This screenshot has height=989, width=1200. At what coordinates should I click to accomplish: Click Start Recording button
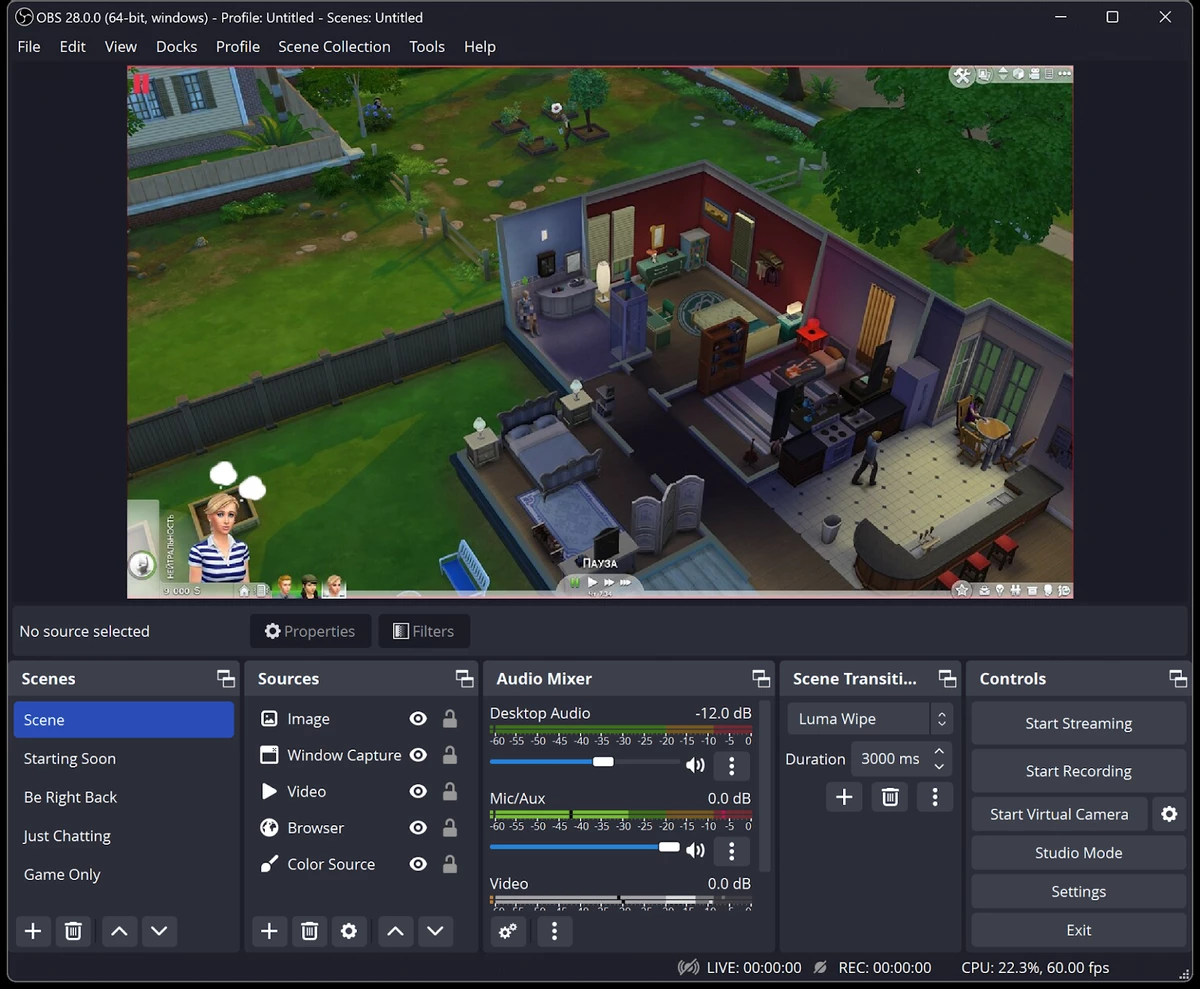click(x=1078, y=771)
